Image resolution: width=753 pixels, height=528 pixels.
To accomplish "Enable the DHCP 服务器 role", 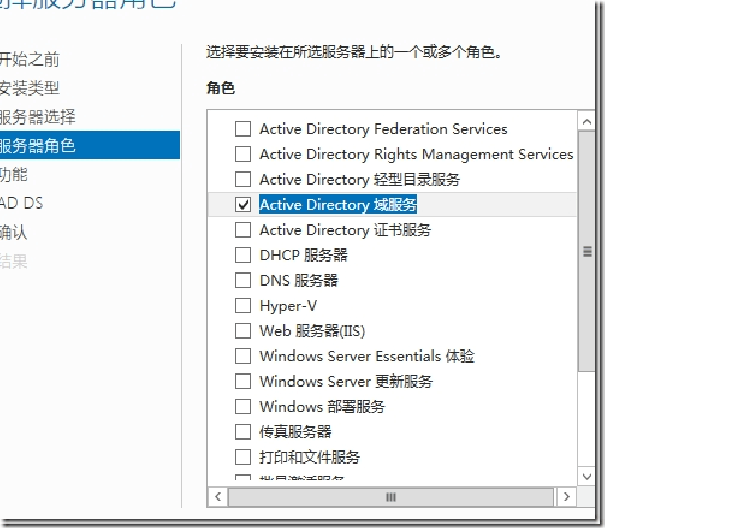I will point(242,255).
